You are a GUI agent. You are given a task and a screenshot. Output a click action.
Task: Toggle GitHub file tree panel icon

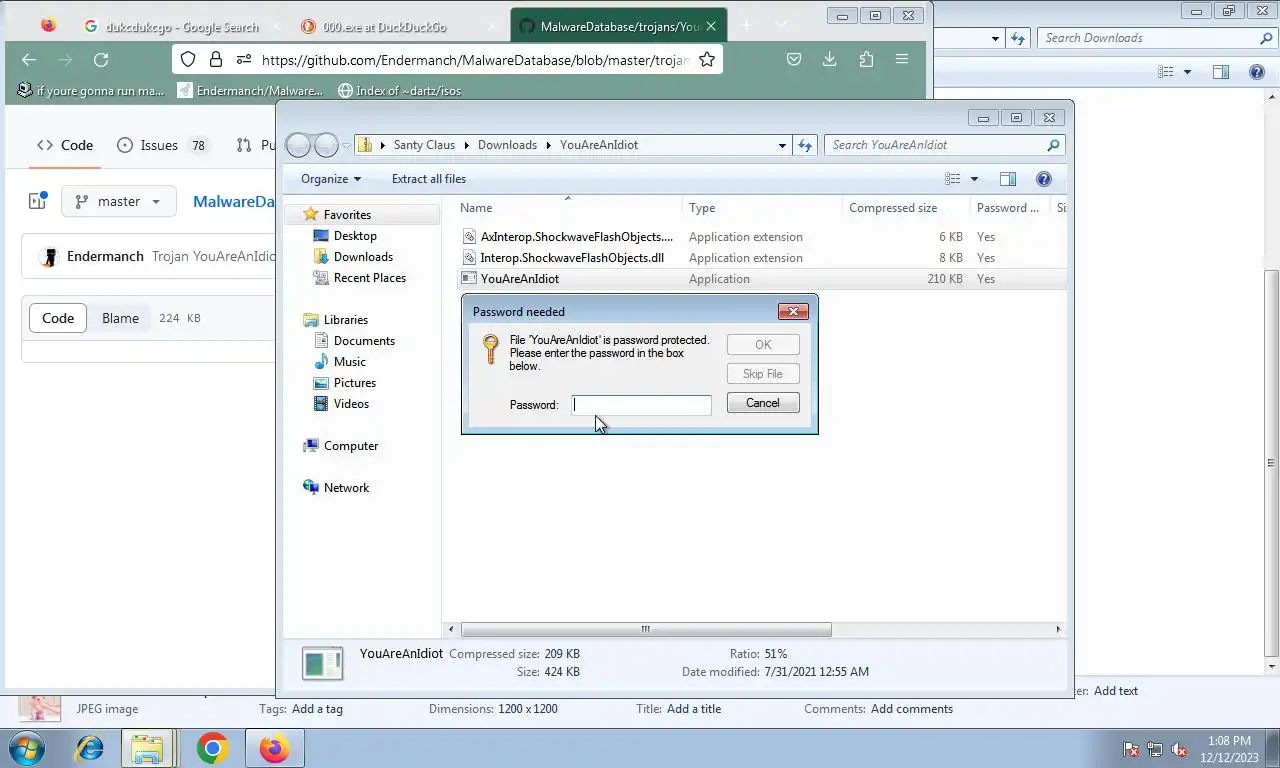point(38,201)
